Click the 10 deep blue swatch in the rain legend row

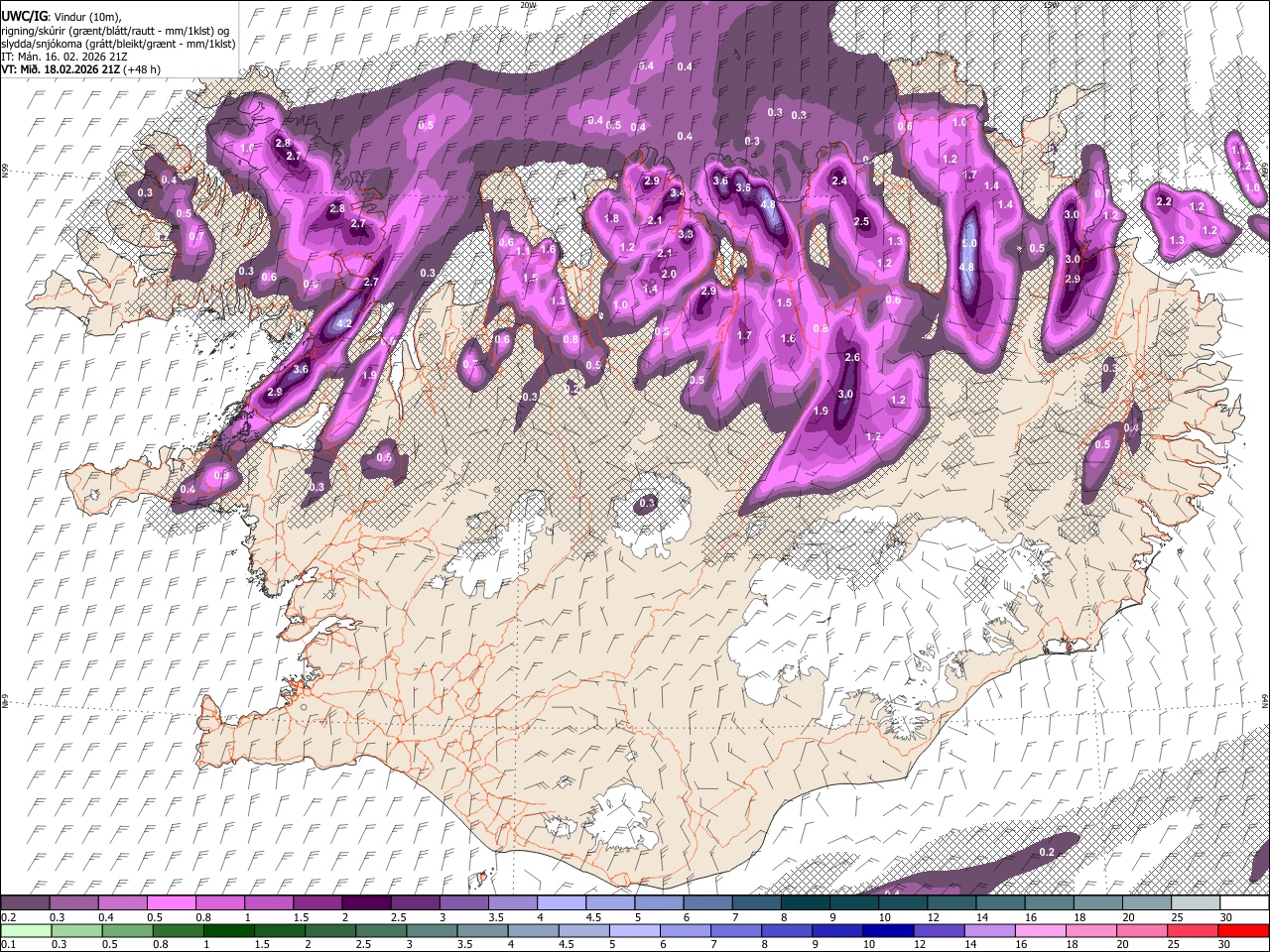coord(889,930)
